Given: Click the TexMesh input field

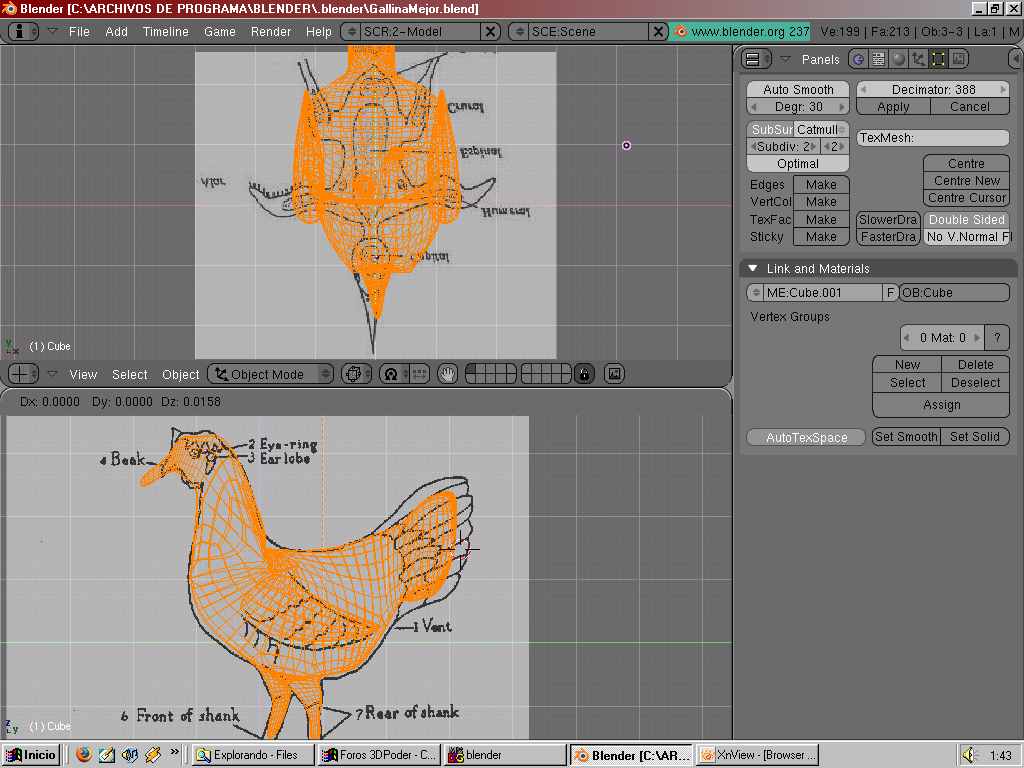Looking at the screenshot, I should [933, 138].
